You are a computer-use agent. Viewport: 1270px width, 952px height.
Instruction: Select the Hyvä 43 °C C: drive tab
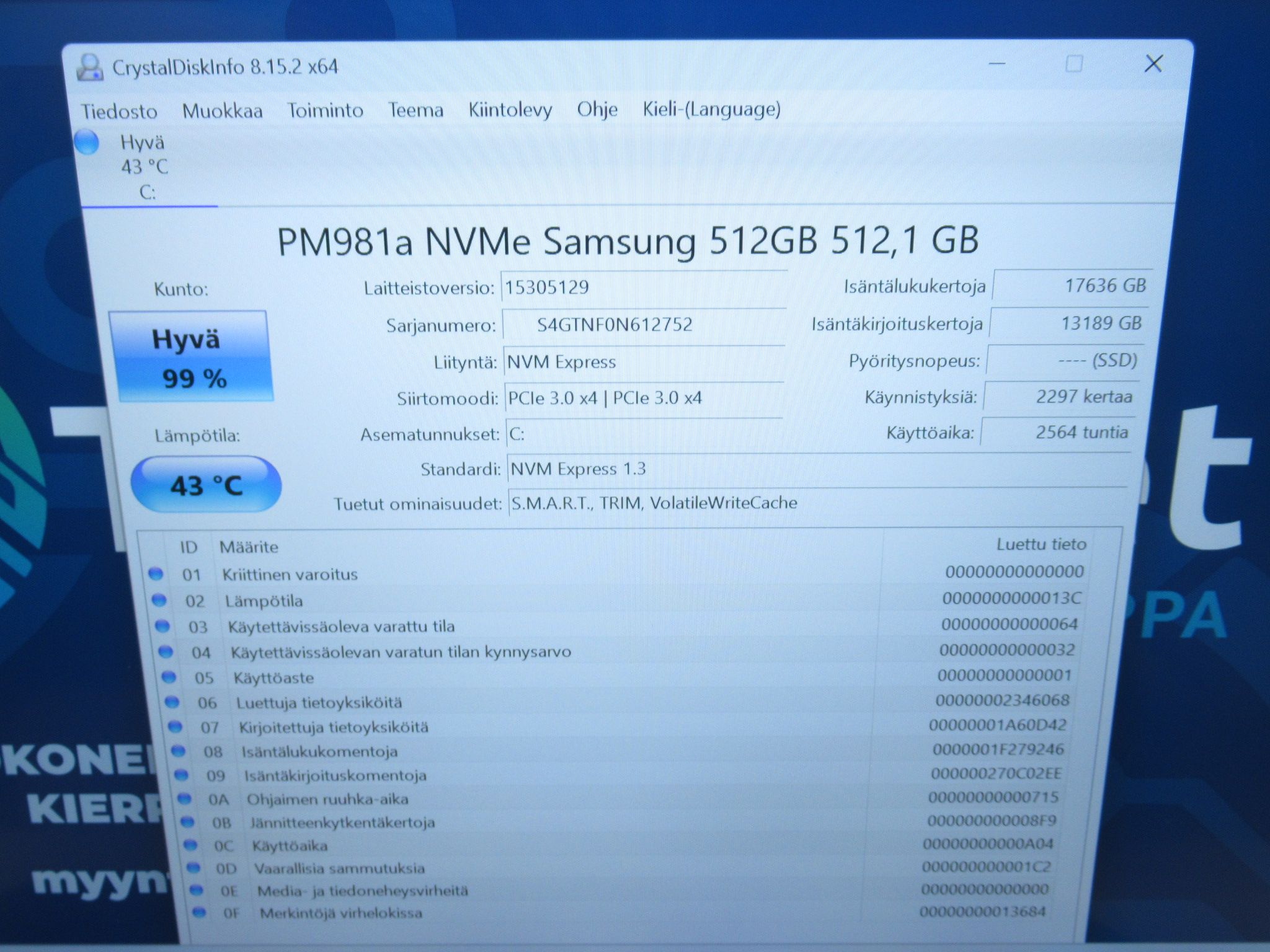[x=146, y=166]
